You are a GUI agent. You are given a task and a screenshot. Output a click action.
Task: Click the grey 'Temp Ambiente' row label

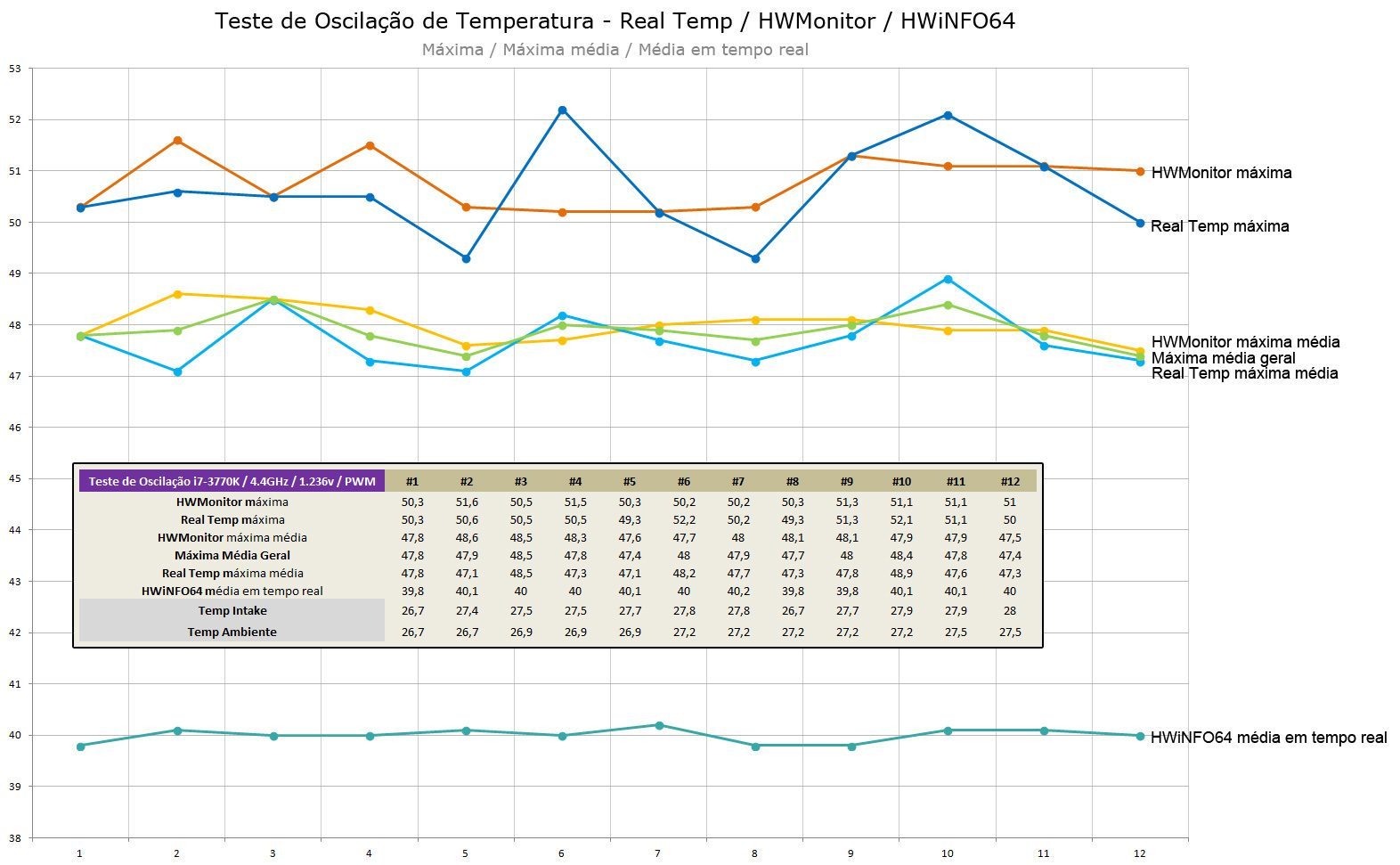(232, 632)
